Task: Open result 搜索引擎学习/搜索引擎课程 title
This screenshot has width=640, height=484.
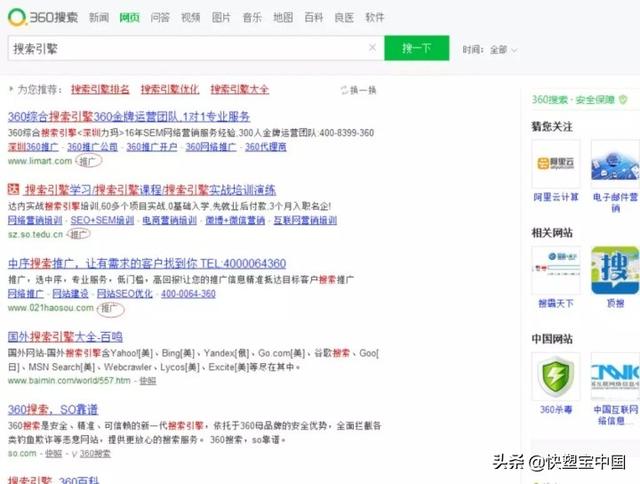Action: pyautogui.click(x=150, y=190)
